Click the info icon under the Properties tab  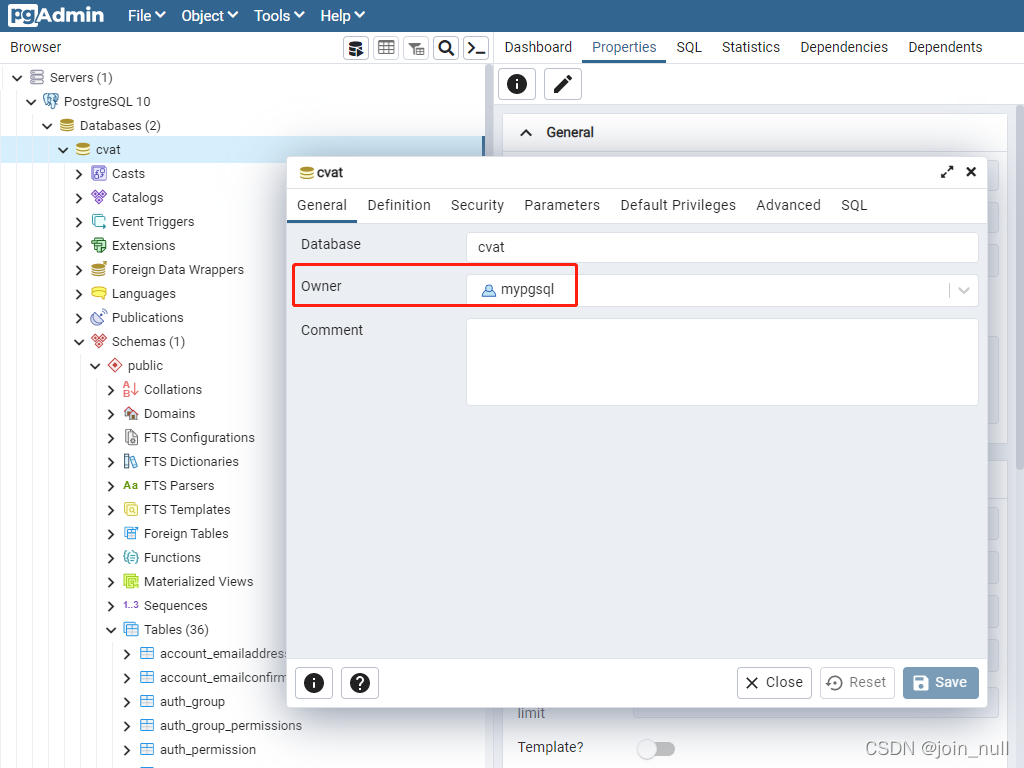tap(517, 84)
